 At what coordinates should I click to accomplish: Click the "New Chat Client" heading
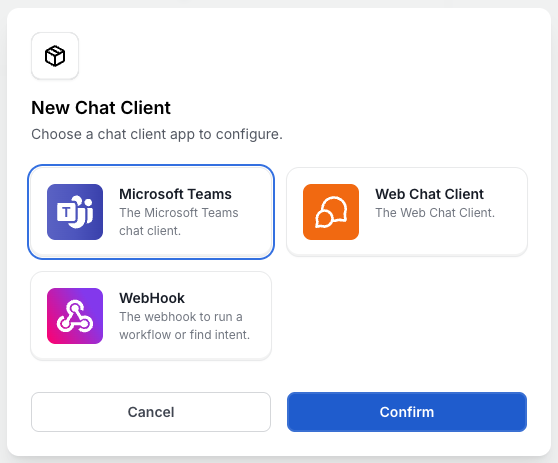coord(101,107)
